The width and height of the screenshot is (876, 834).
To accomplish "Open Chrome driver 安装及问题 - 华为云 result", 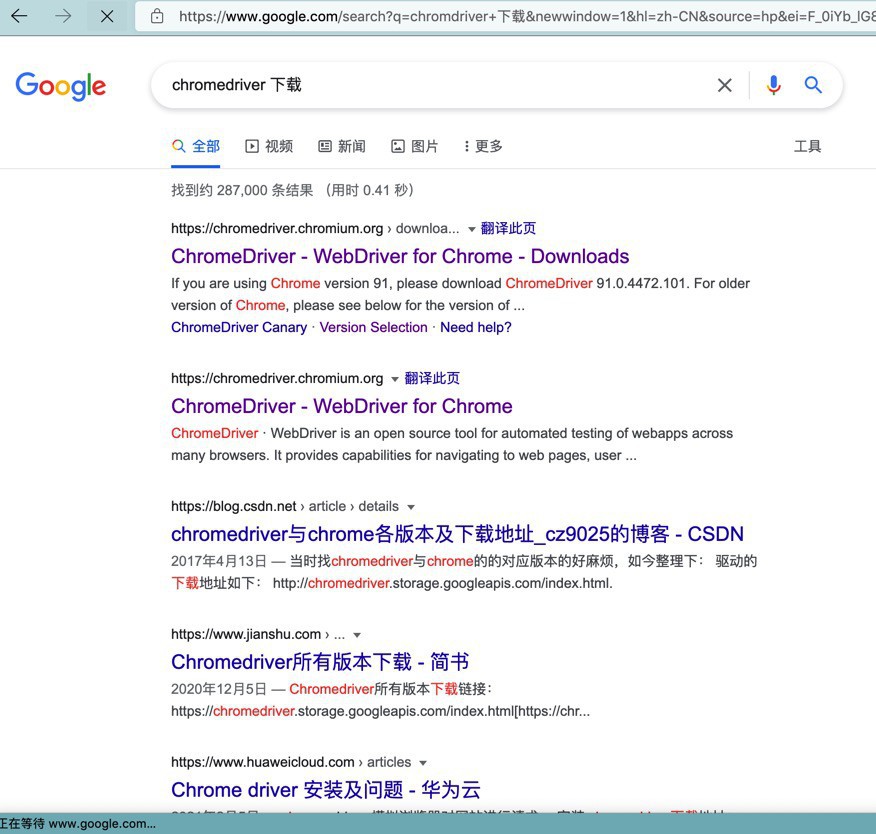I will 326,790.
